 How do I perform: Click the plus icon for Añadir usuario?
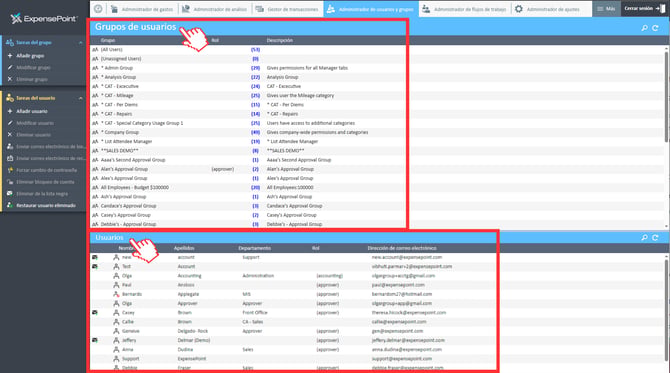[x=10, y=111]
